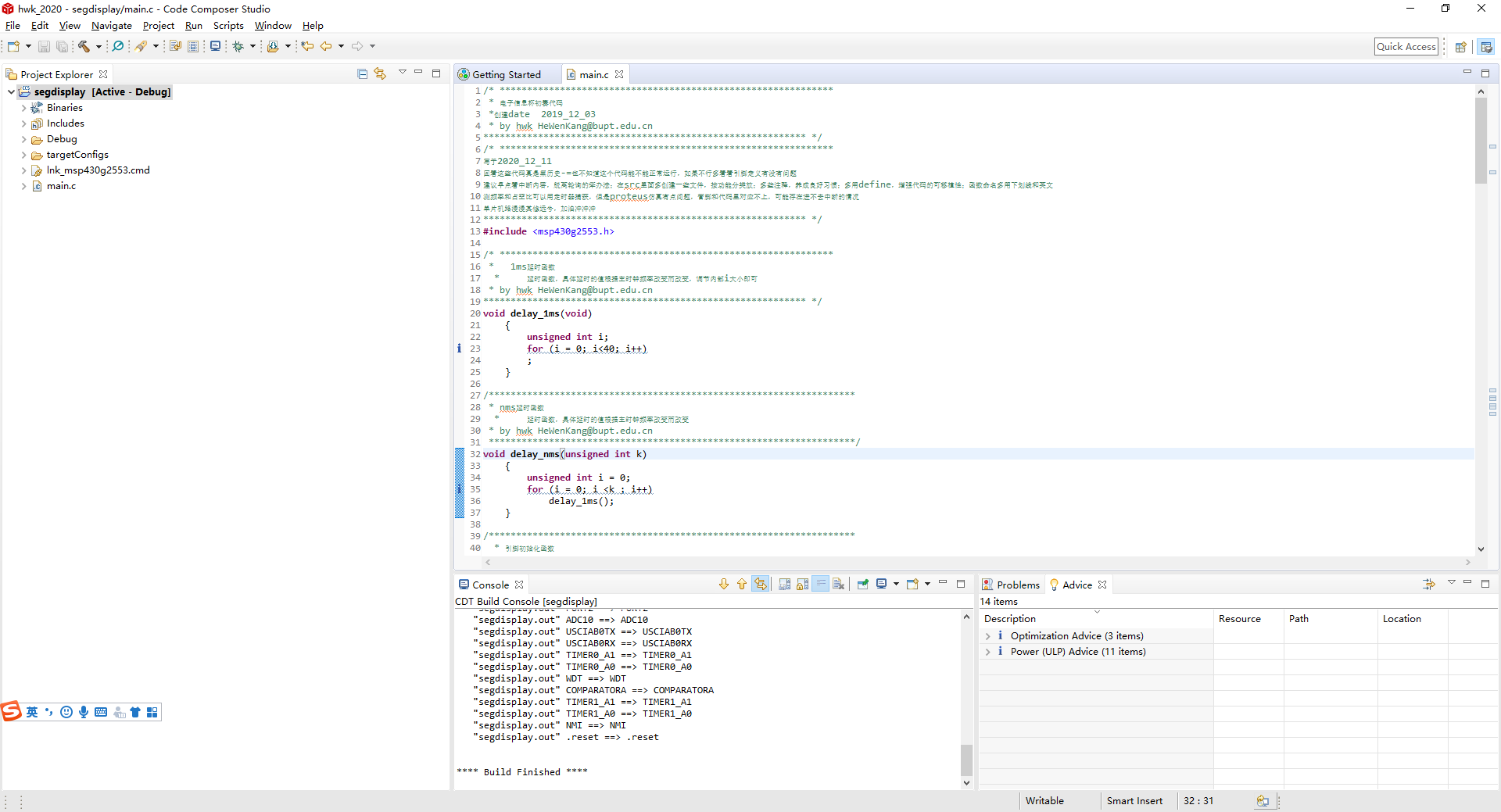The height and width of the screenshot is (812, 1501).
Task: Toggle Link with Editor in Project Explorer
Action: 380,74
